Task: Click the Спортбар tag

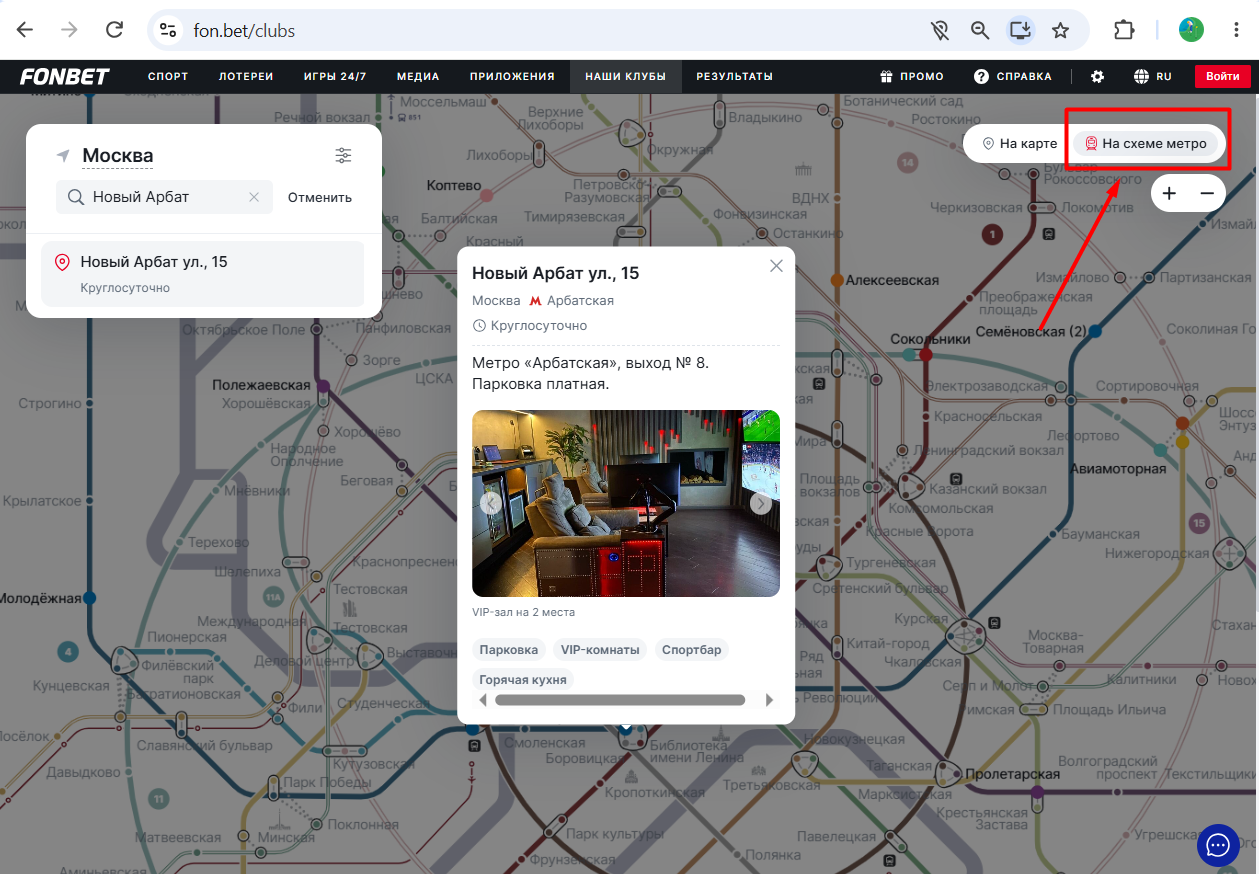Action: (x=691, y=650)
